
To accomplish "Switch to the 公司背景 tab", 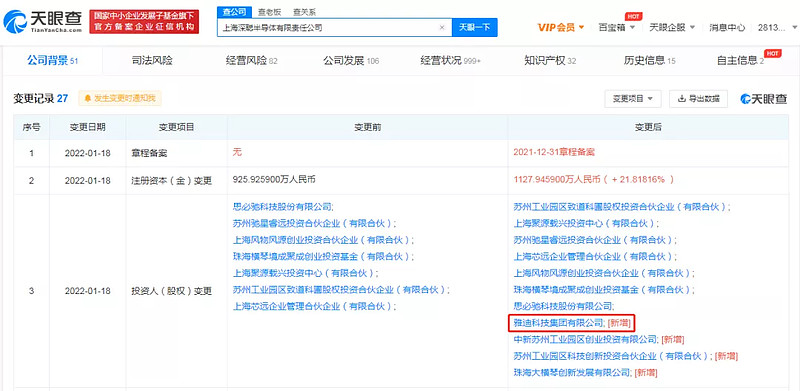I will [53, 61].
